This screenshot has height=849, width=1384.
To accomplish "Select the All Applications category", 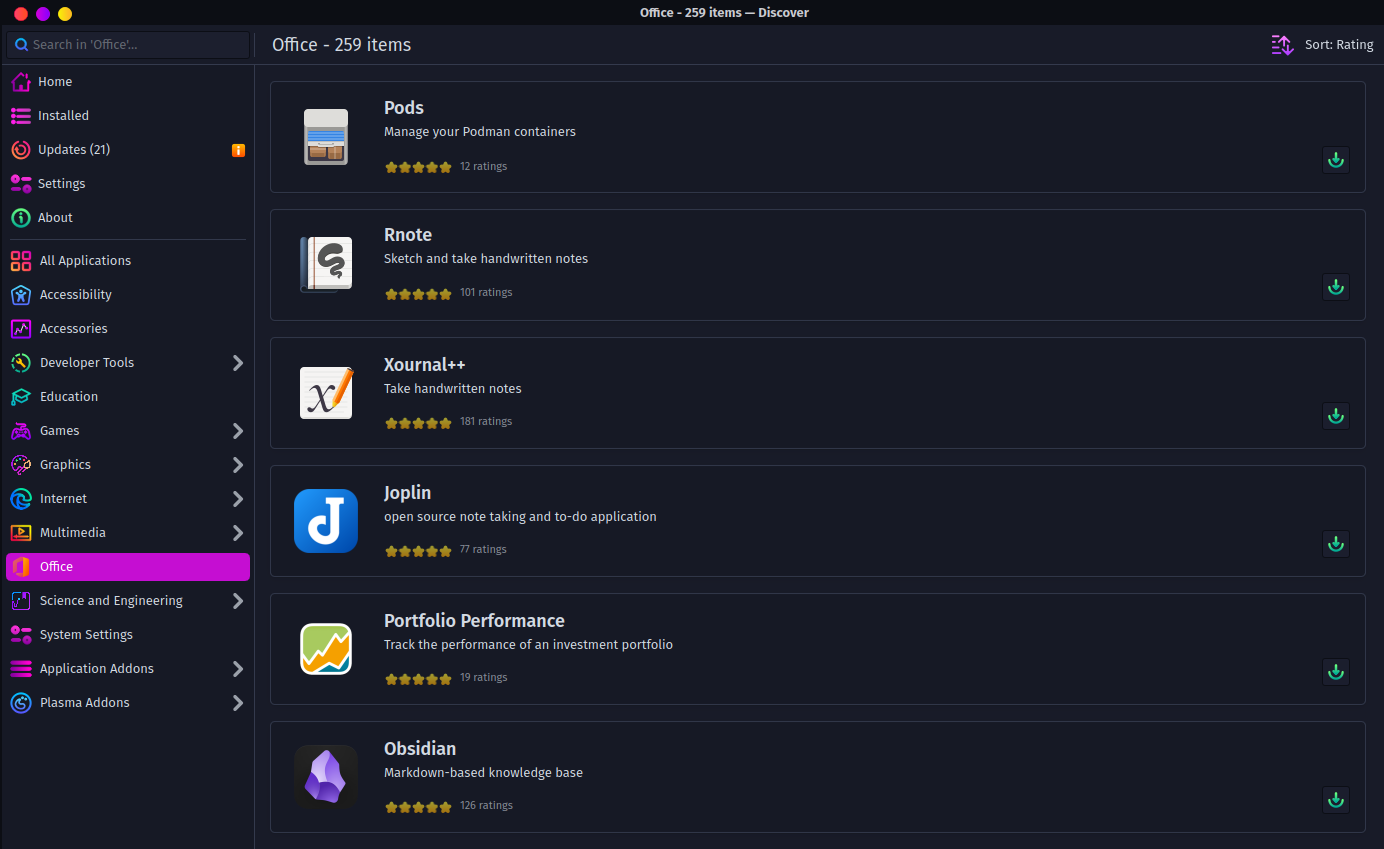I will pos(128,261).
